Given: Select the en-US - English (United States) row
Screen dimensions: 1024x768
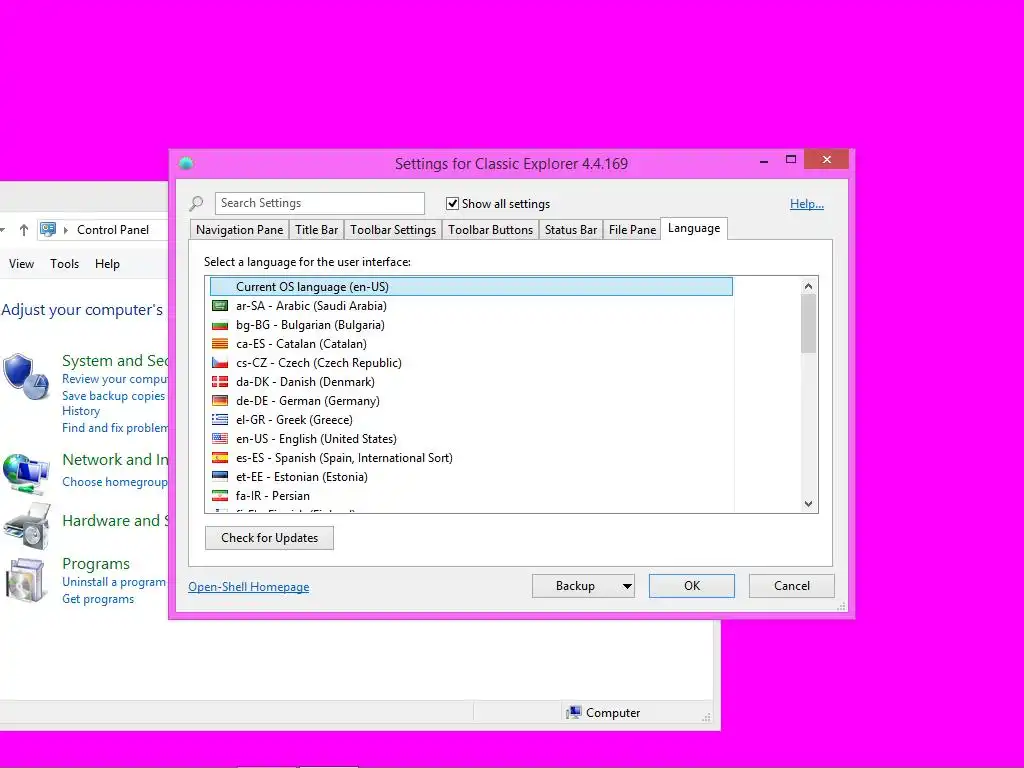Looking at the screenshot, I should [472, 438].
